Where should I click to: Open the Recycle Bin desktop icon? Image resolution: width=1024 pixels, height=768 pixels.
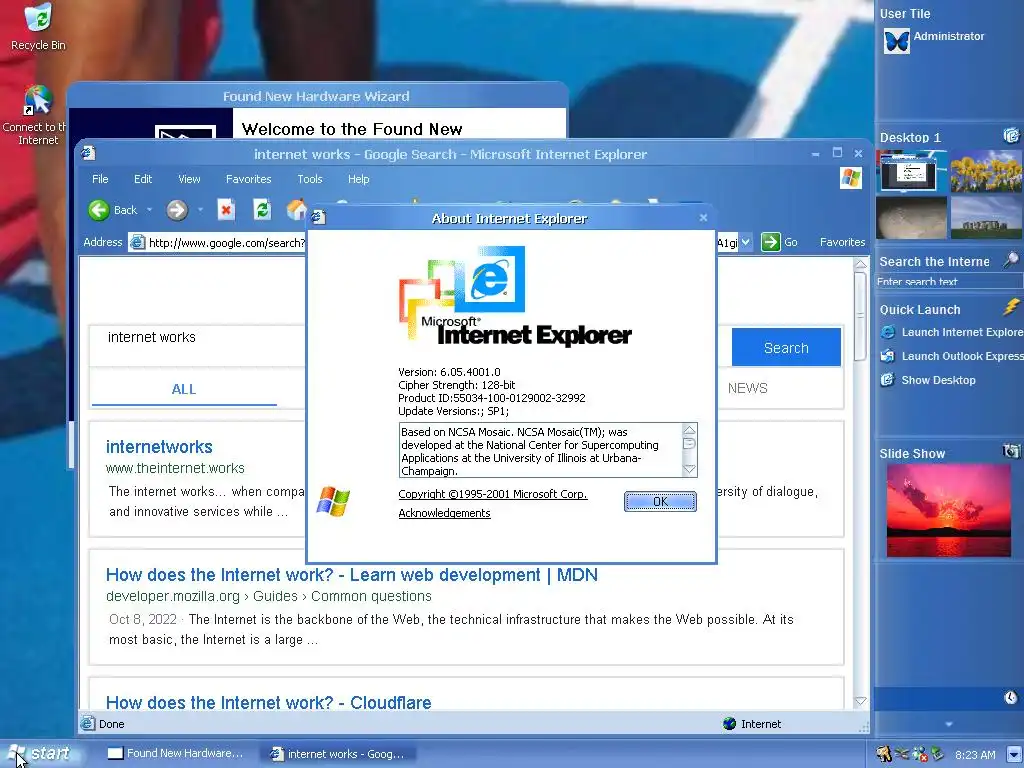(38, 27)
